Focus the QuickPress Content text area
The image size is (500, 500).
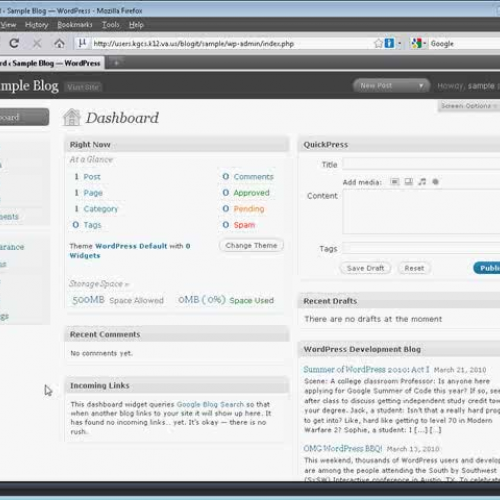[421, 212]
